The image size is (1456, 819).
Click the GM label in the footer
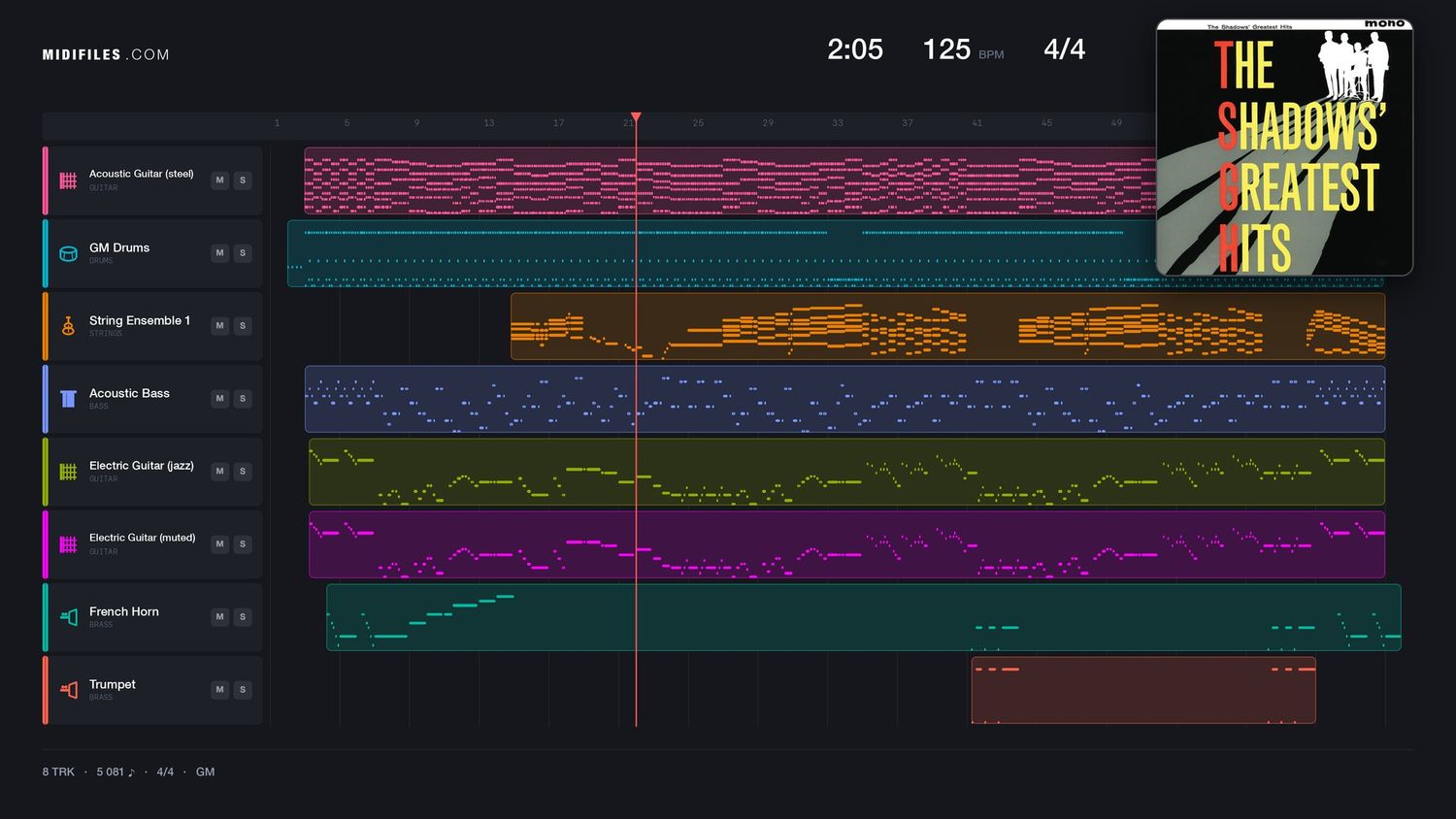[x=205, y=772]
